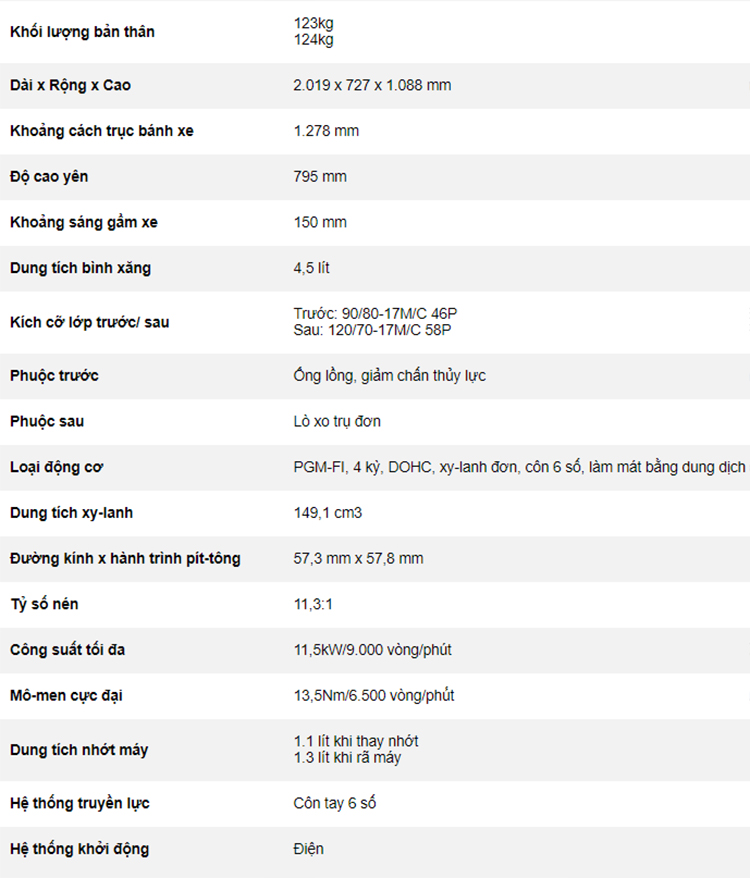Screen dimensions: 750x878
Task: Click the 'Phuộc trước' row label
Action: [x=54, y=376]
